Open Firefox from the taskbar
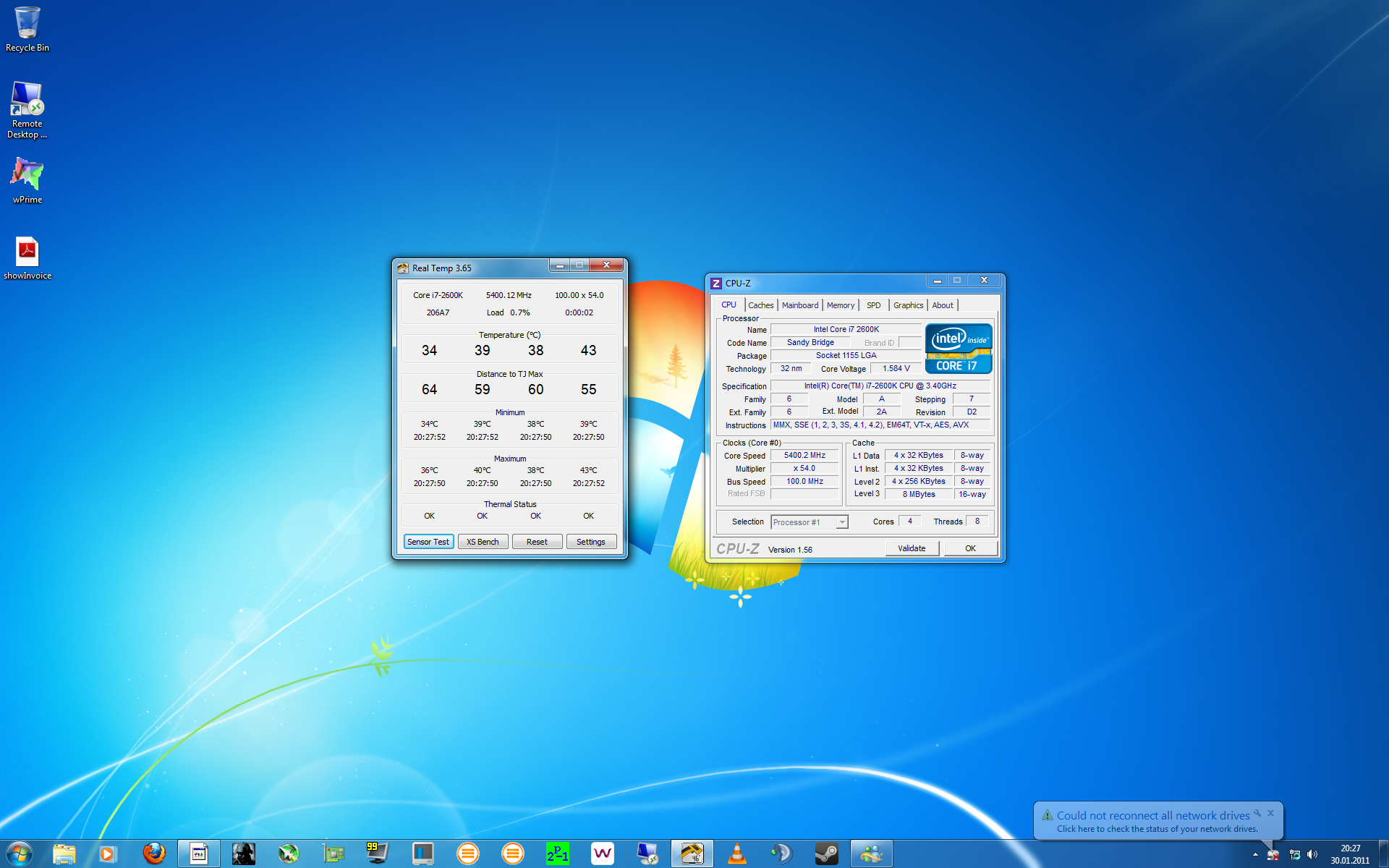The height and width of the screenshot is (868, 1389). [x=153, y=854]
